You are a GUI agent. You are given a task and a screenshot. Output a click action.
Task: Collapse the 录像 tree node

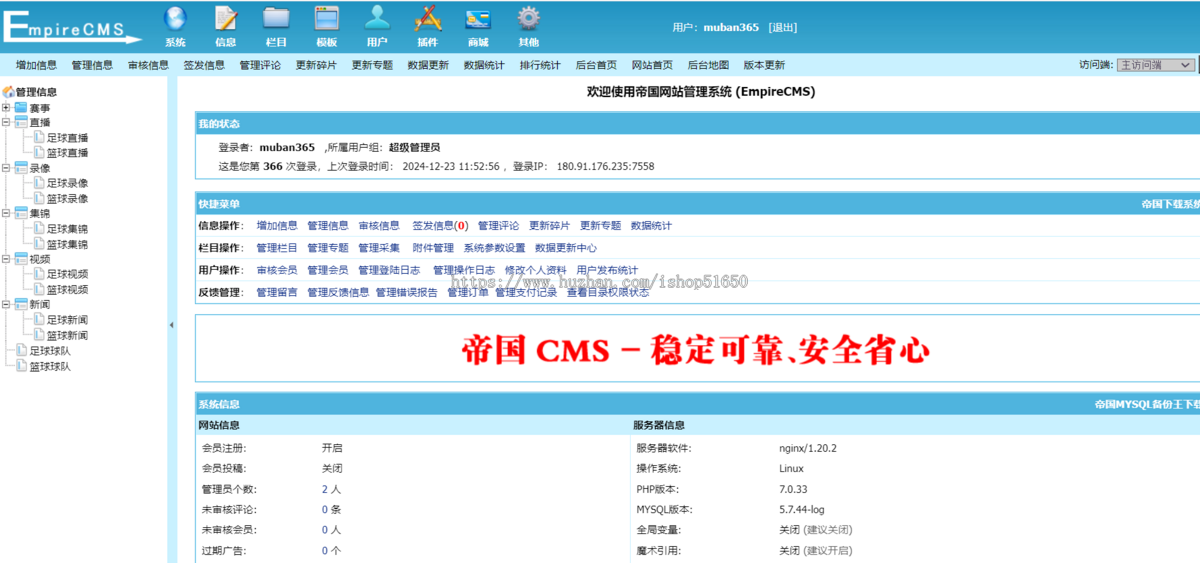pyautogui.click(x=7, y=168)
